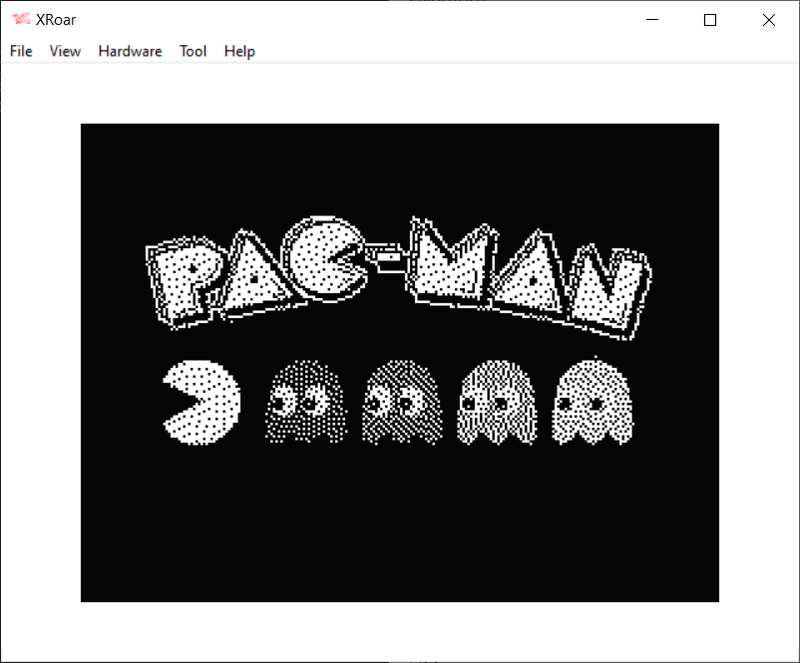800x663 pixels.
Task: Open the View menu
Action: pos(64,51)
